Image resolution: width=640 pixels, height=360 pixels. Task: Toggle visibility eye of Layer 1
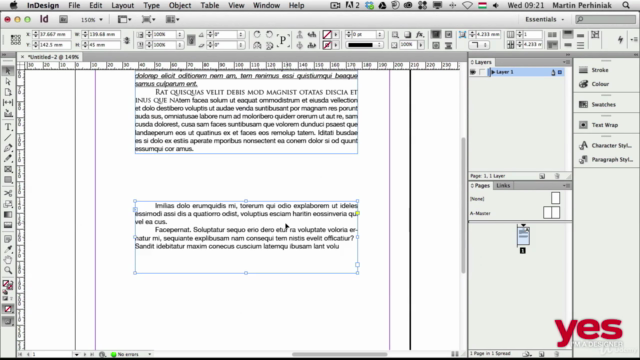coord(473,72)
